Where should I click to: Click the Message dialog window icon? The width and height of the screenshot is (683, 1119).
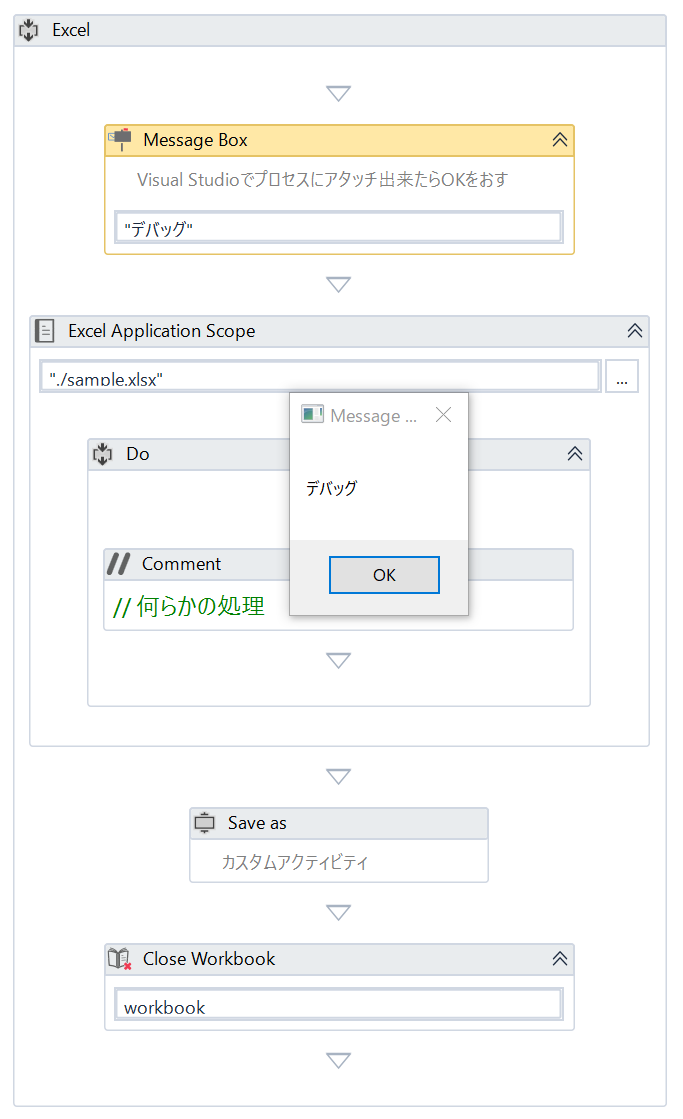click(313, 415)
